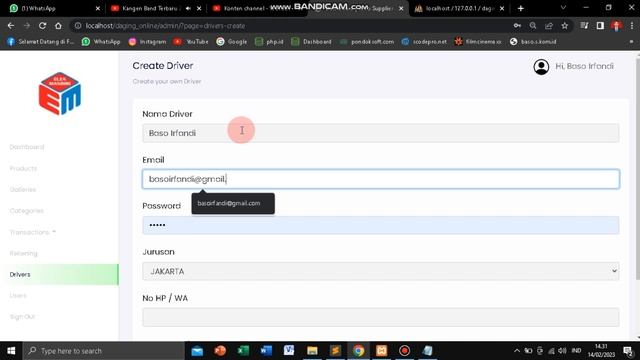Open Selamat Datang di F... bookmark
The width and height of the screenshot is (640, 360).
(x=41, y=42)
